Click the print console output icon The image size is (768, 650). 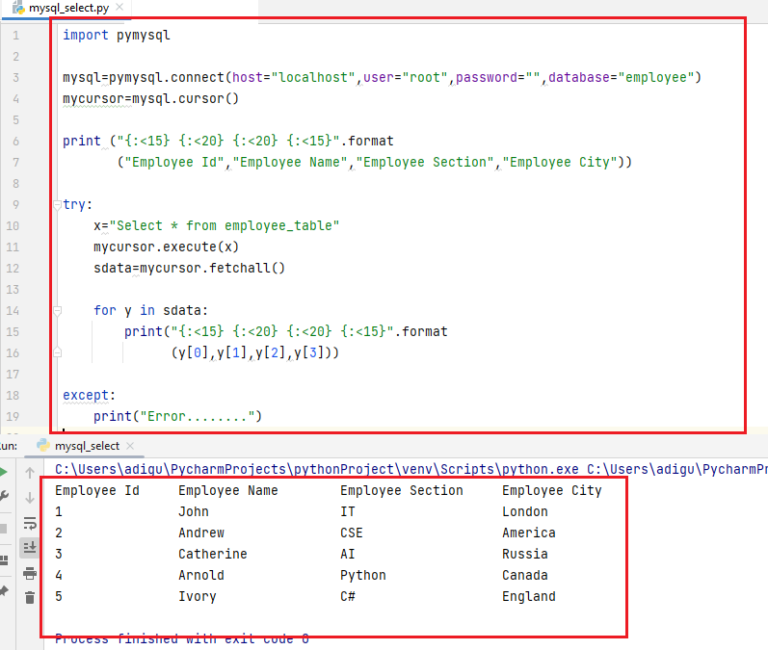pos(30,573)
